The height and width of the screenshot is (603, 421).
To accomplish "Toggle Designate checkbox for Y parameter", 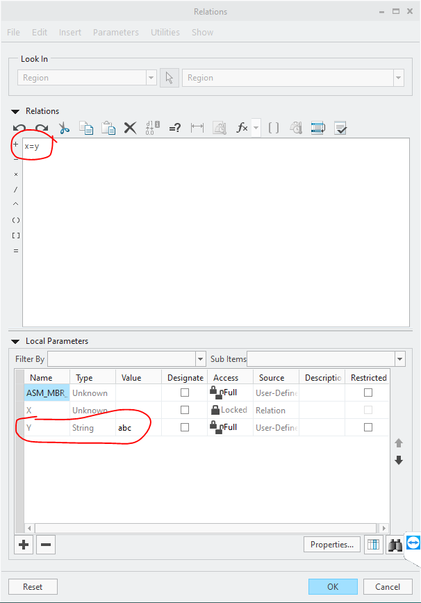I will 185,427.
